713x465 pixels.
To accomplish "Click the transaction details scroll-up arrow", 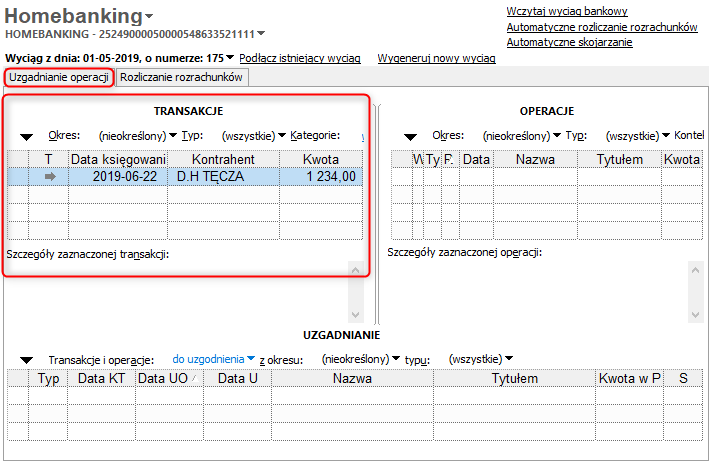I will [356, 270].
